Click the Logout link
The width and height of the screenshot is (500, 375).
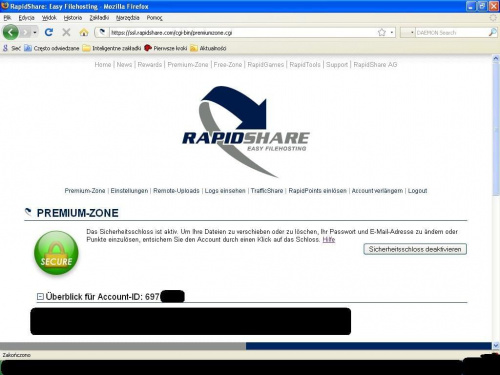417,191
